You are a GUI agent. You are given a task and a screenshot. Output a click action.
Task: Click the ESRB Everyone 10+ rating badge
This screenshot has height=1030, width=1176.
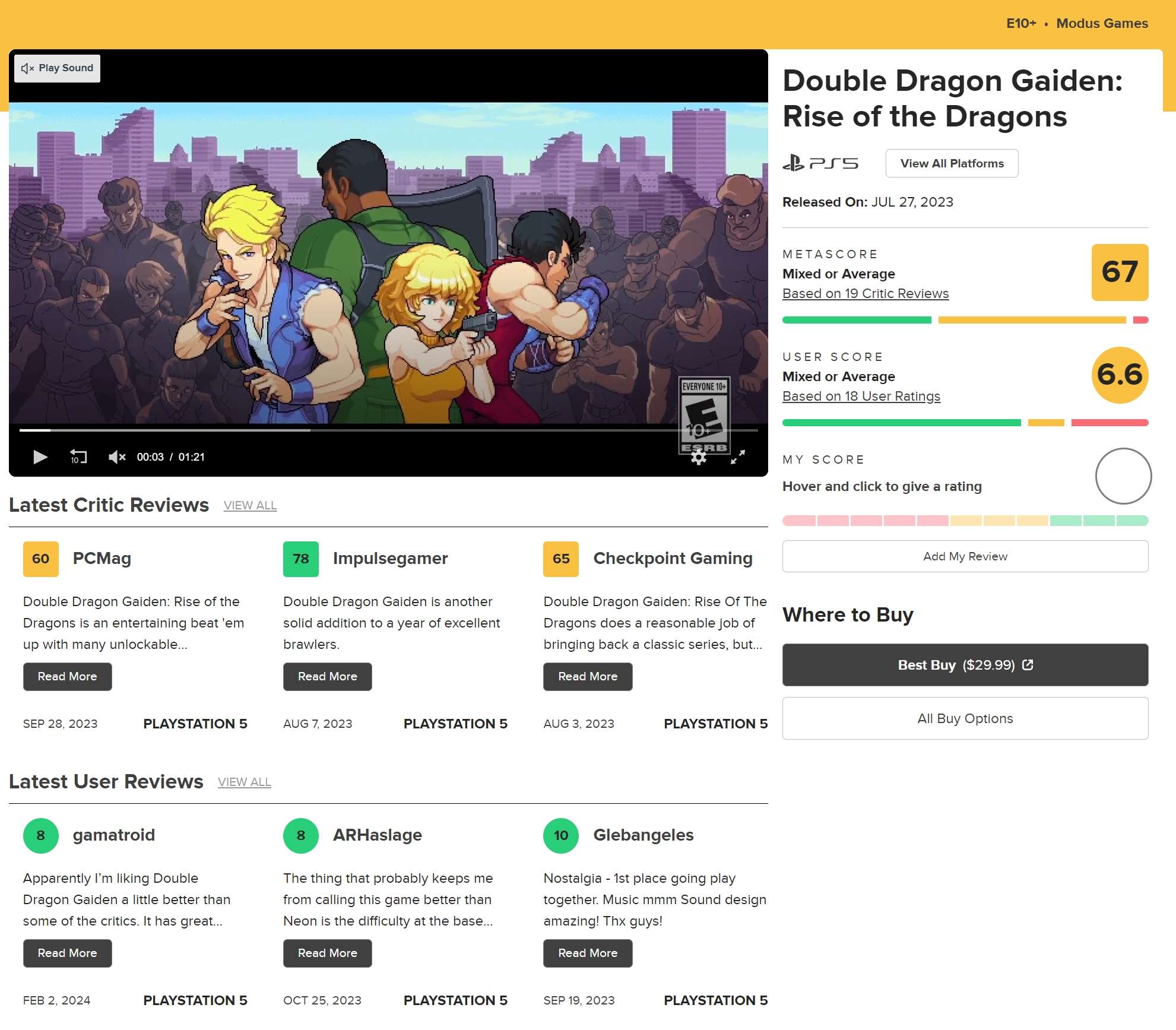tap(704, 416)
